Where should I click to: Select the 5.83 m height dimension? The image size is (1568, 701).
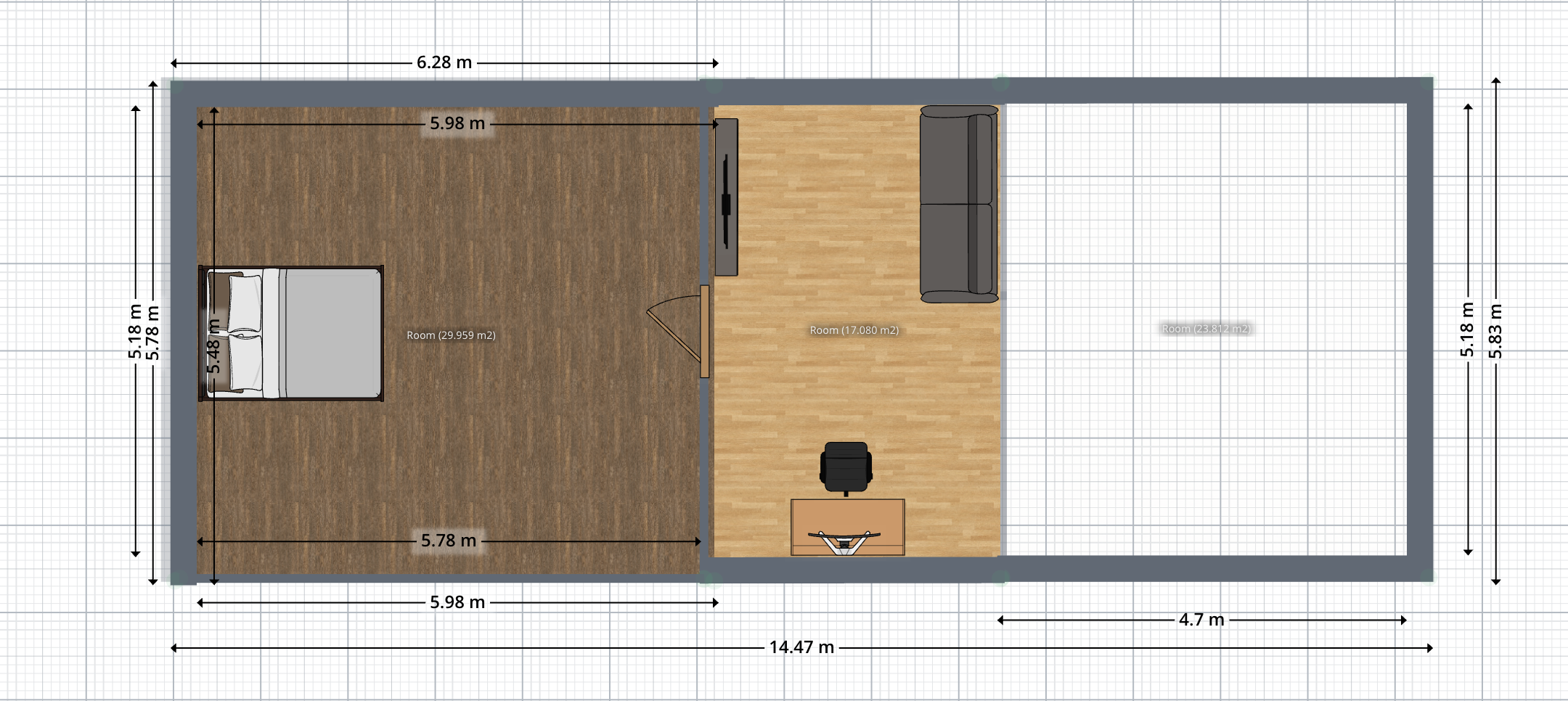click(x=1495, y=331)
